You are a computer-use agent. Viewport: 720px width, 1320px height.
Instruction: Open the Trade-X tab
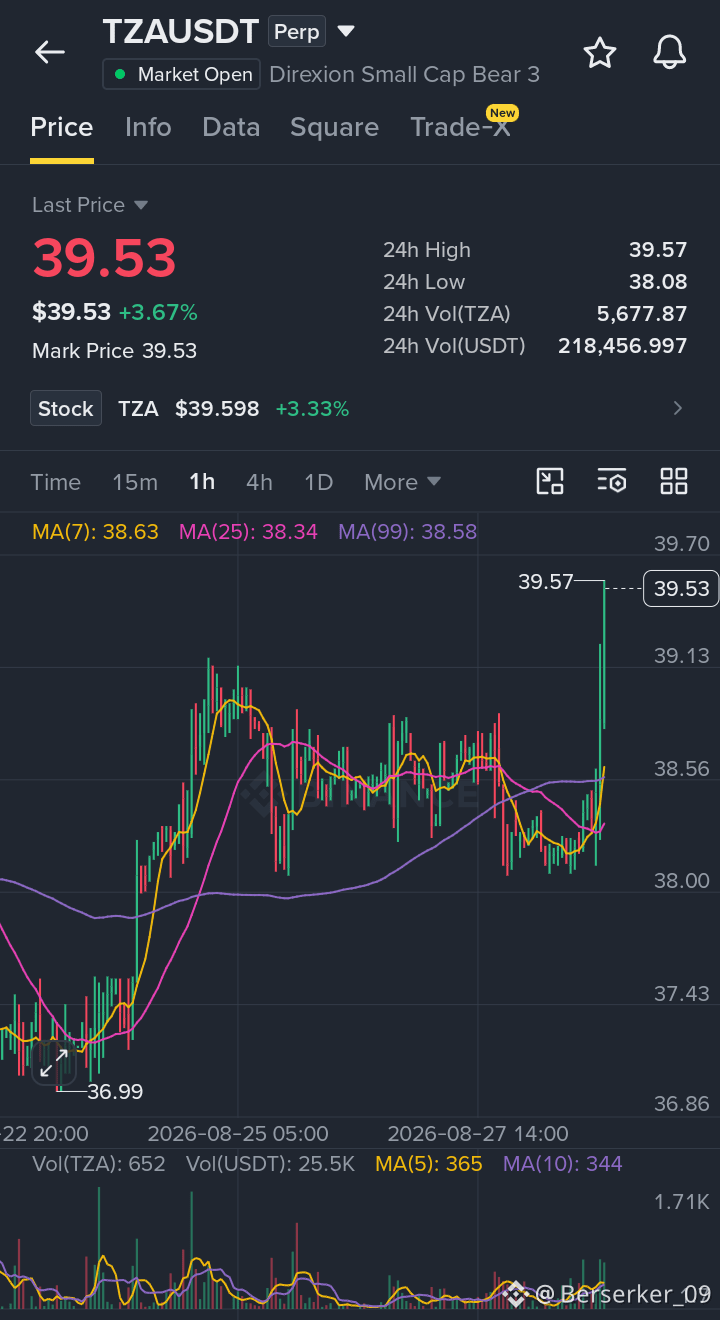tap(461, 127)
